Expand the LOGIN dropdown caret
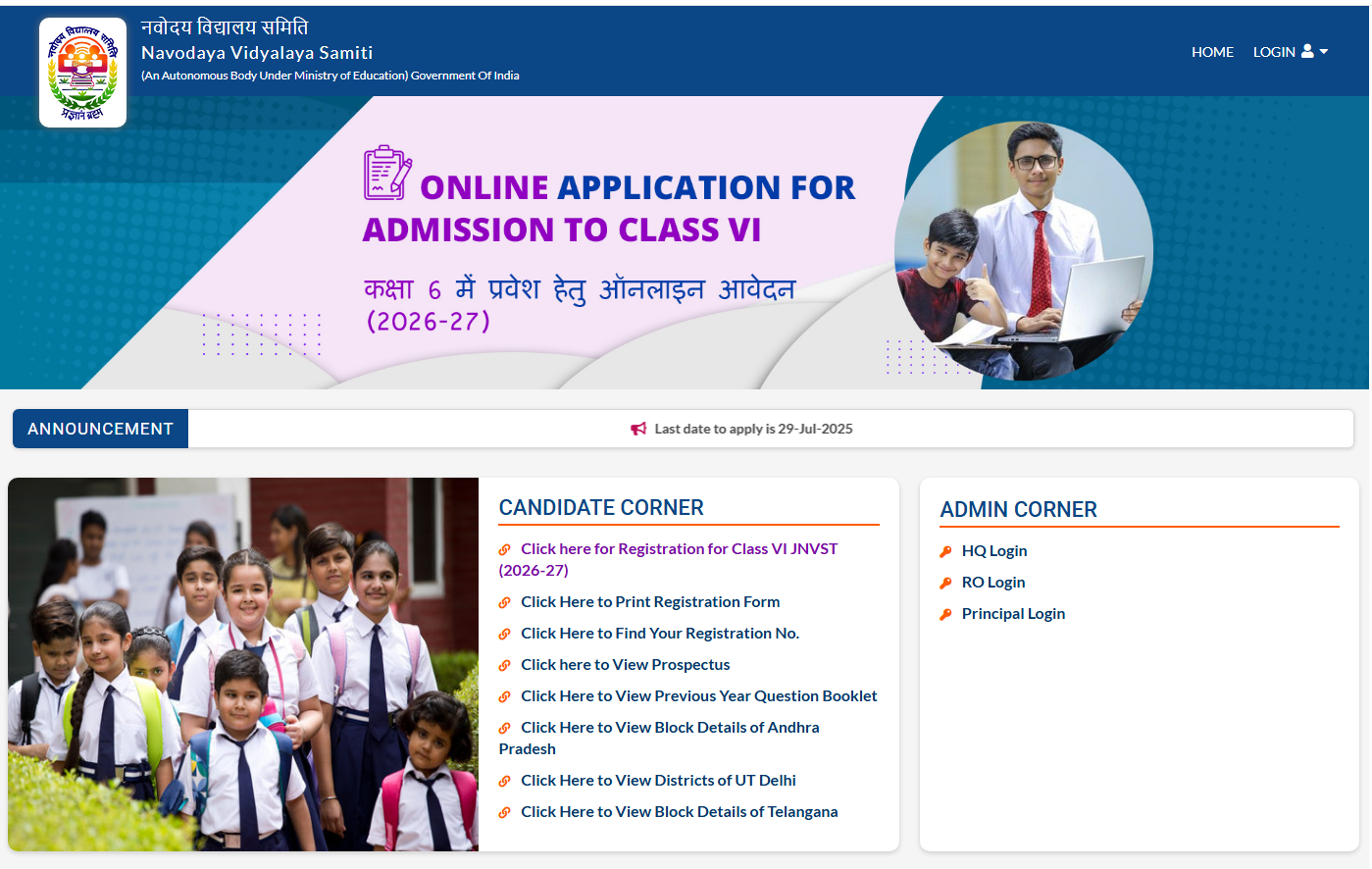The height and width of the screenshot is (869, 1372). click(1324, 52)
